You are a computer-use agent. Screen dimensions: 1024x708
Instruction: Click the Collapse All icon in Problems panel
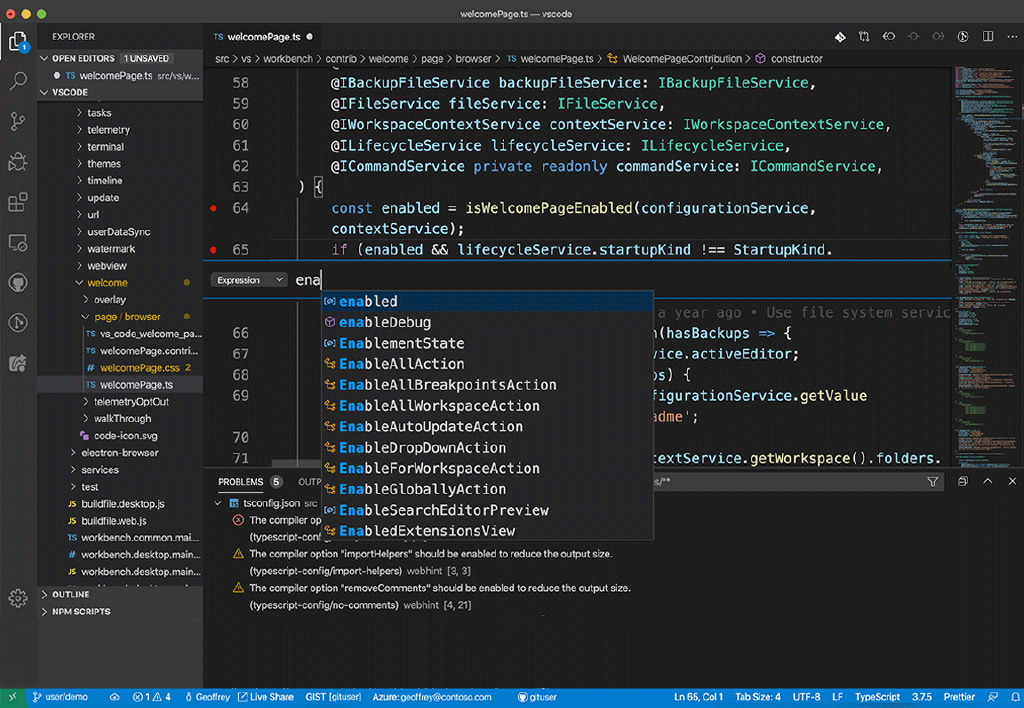(963, 481)
